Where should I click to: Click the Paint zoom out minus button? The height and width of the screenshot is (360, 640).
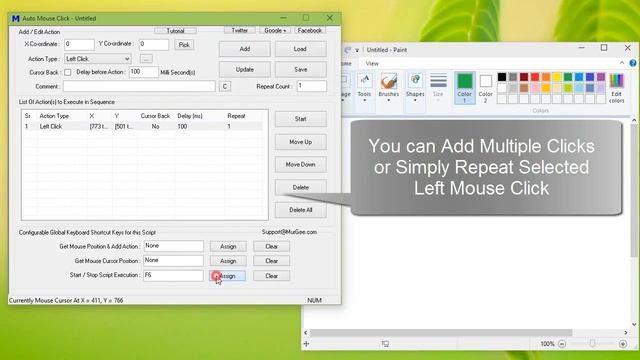(562, 344)
